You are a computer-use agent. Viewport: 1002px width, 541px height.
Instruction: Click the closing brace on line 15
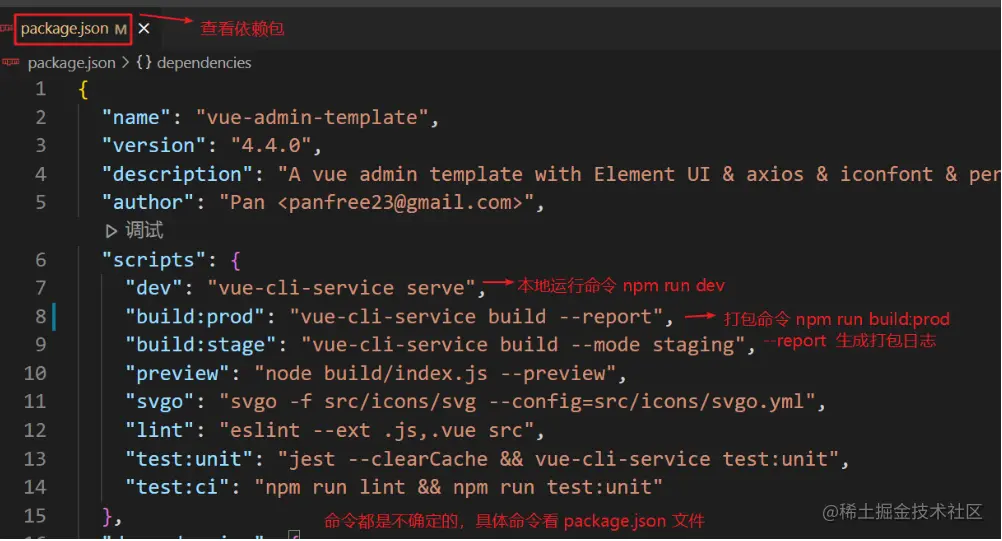click(107, 516)
